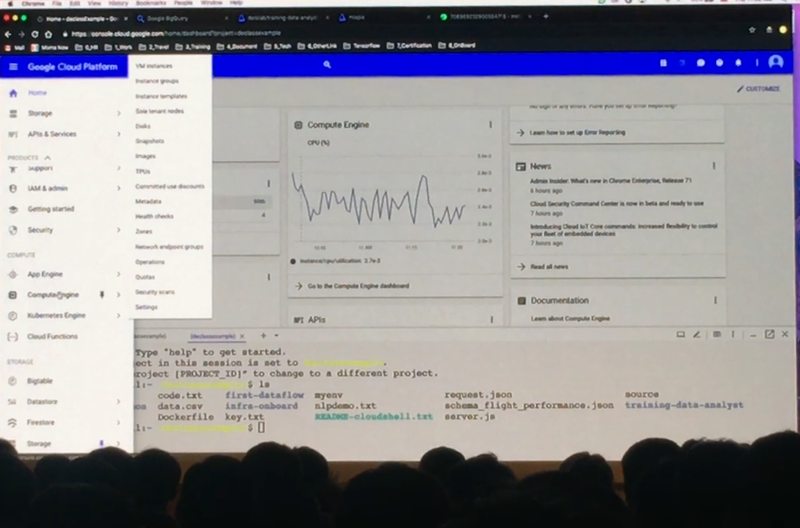
Task: Select VM instances in the submenu
Action: [x=154, y=66]
